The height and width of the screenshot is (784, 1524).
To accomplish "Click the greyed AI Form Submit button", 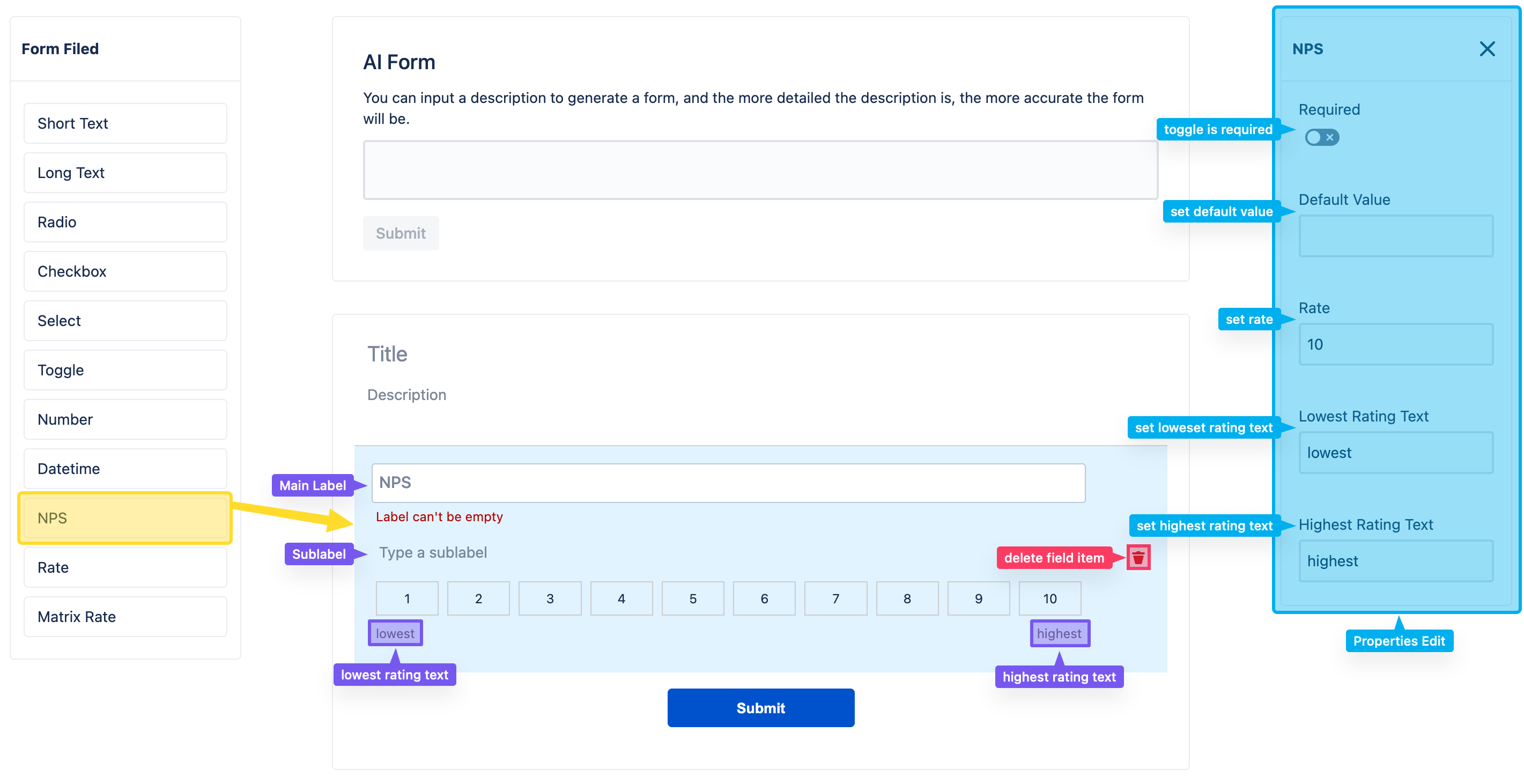I will pos(401,233).
